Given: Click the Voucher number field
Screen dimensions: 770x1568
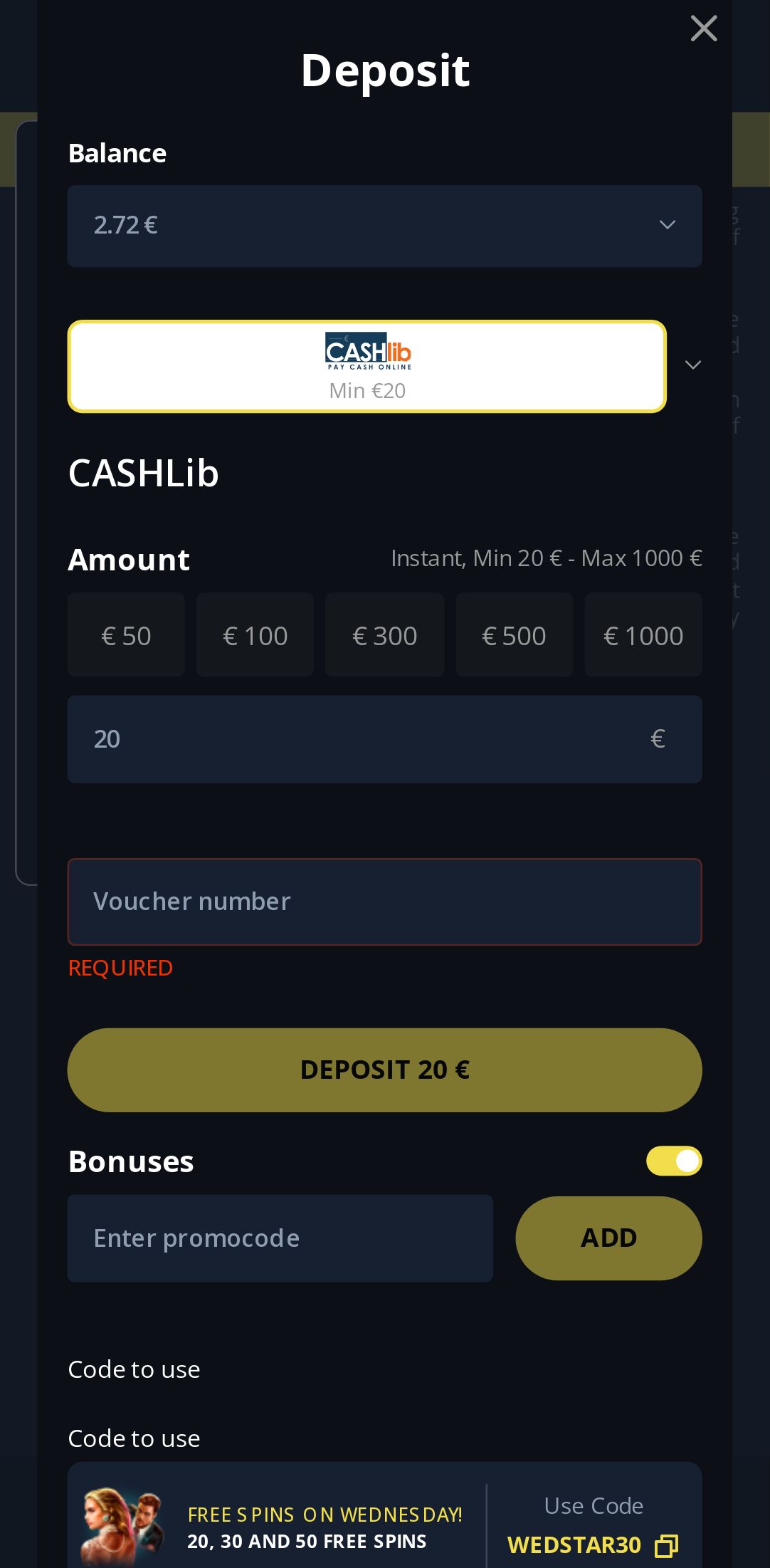Looking at the screenshot, I should (x=384, y=901).
